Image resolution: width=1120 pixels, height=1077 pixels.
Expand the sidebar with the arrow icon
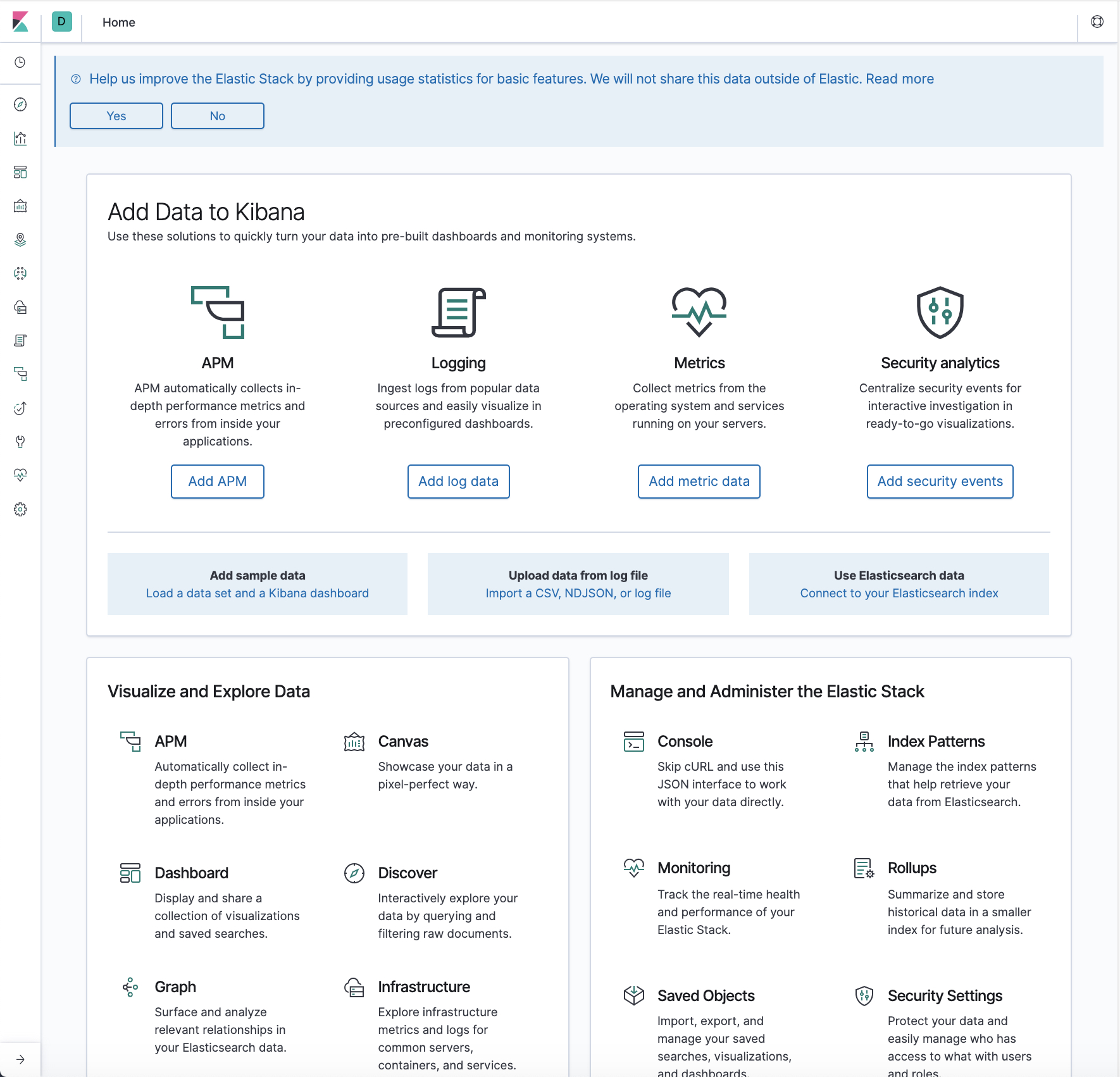[x=20, y=1059]
